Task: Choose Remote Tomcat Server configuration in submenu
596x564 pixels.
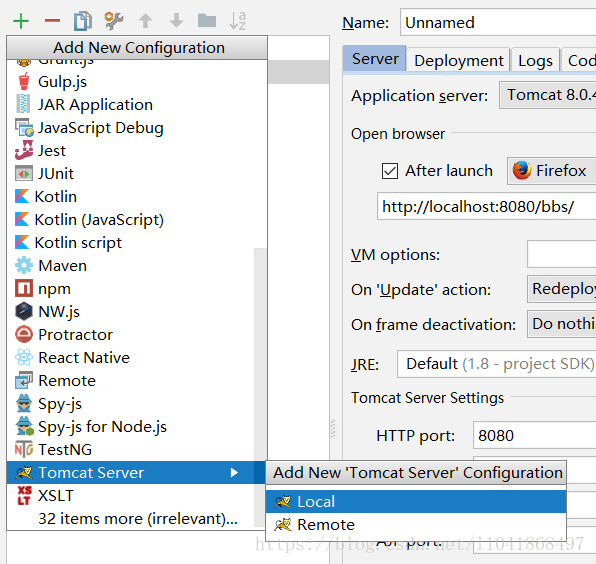Action: click(x=416, y=524)
